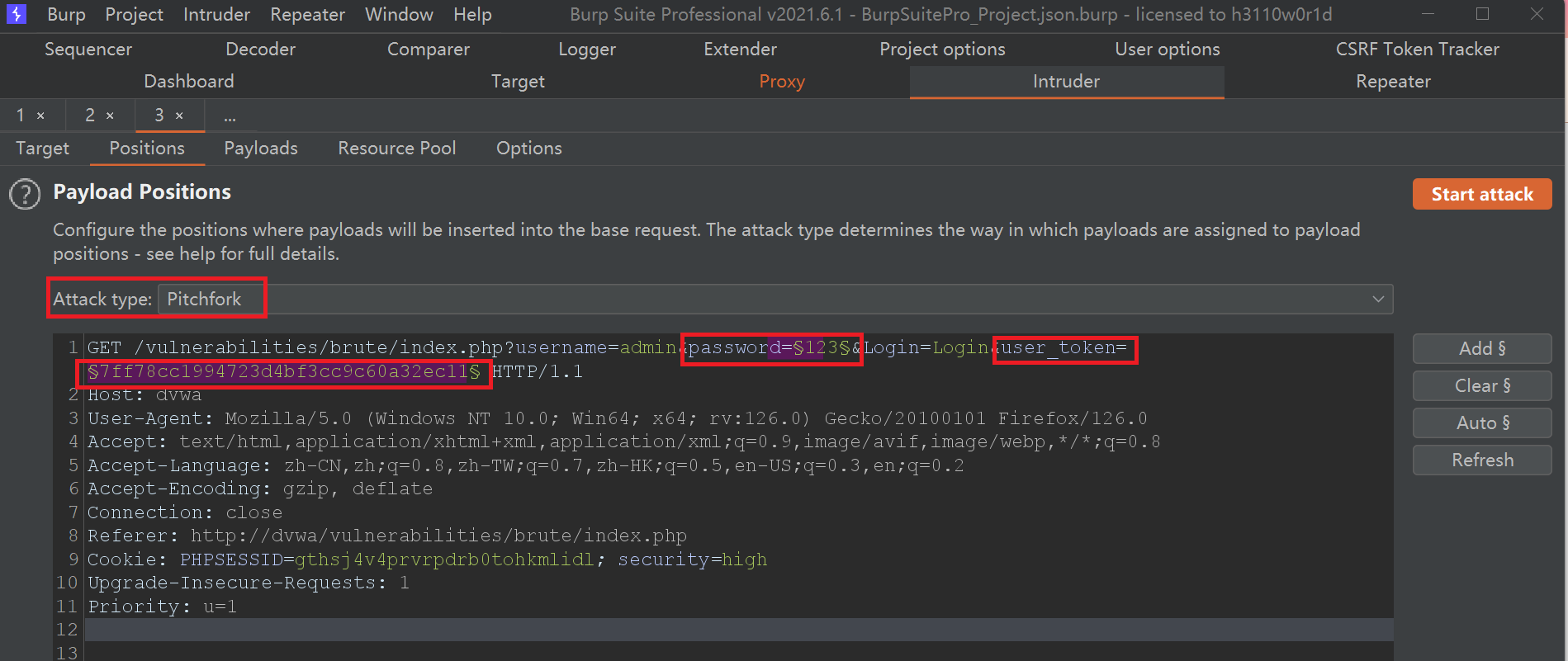This screenshot has width=1568, height=661.
Task: Maximize the Burp Suite window
Action: (x=1483, y=14)
